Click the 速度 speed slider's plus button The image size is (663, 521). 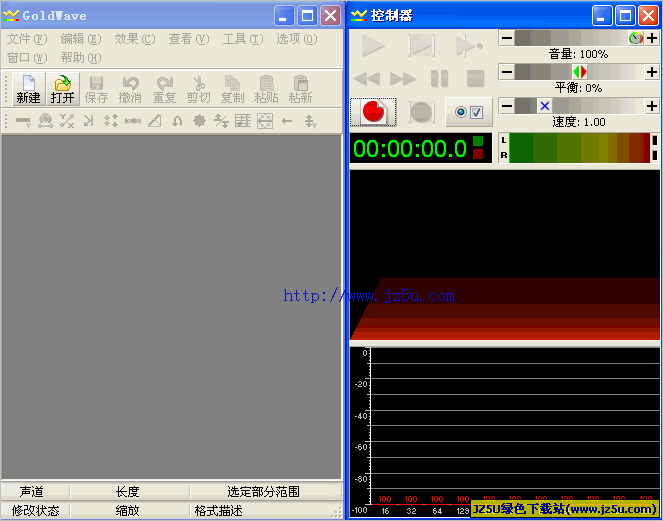[x=652, y=106]
